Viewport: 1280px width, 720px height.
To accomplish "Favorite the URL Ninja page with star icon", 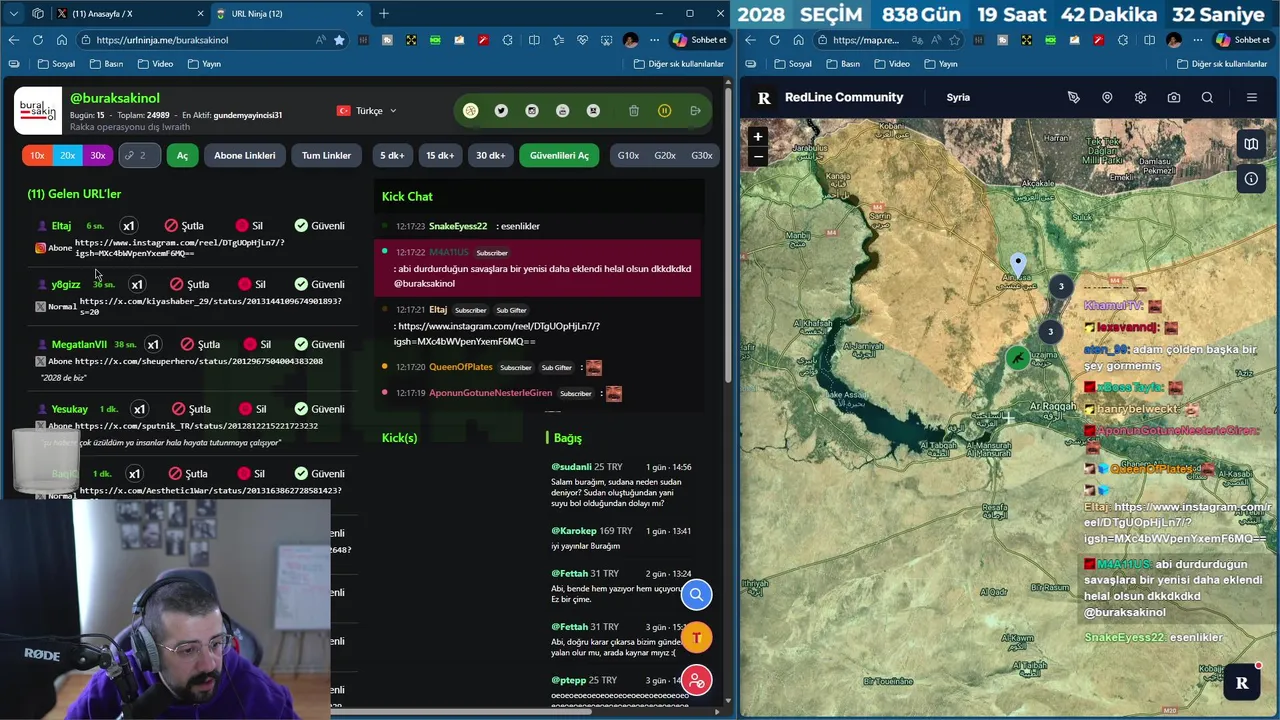I will point(339,40).
